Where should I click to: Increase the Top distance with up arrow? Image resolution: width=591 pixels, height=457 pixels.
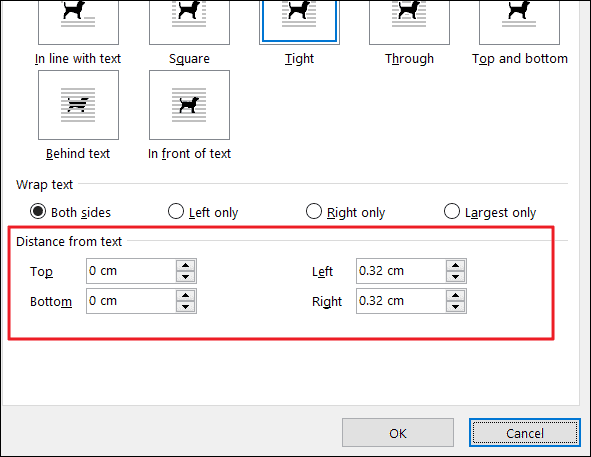click(185, 265)
